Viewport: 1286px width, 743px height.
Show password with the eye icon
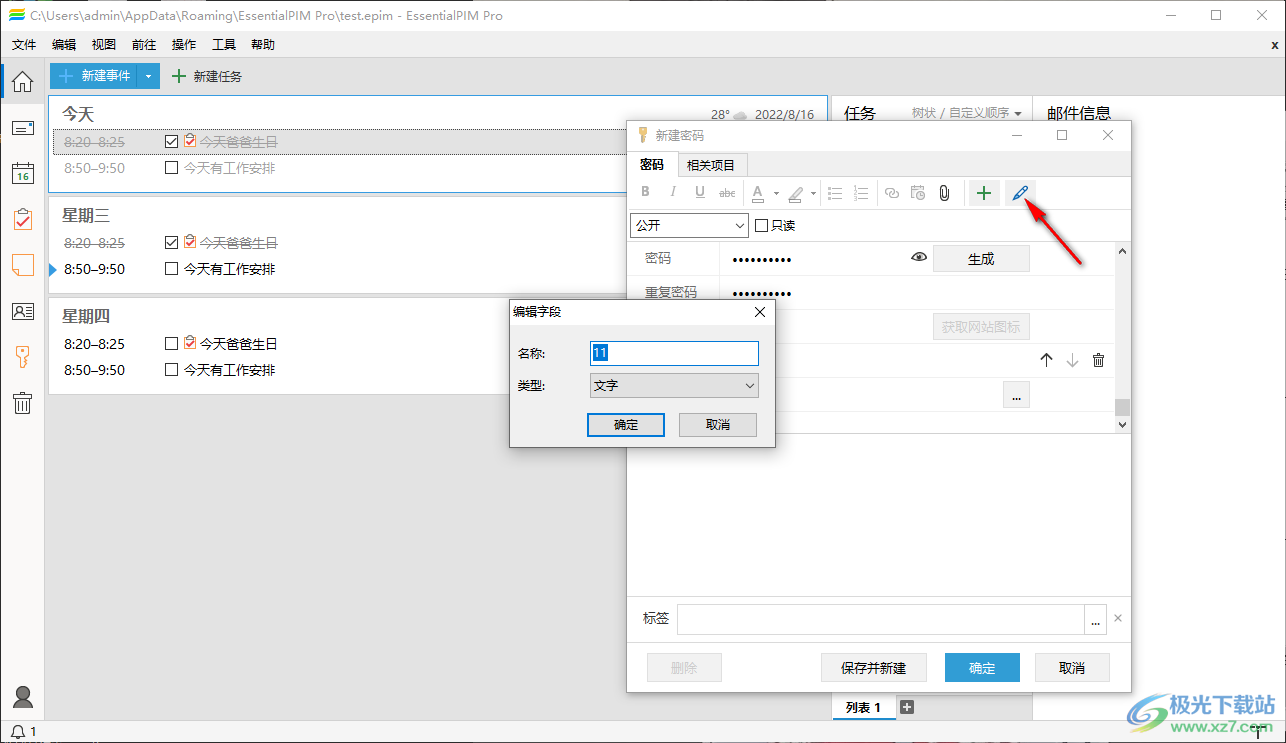(x=919, y=258)
